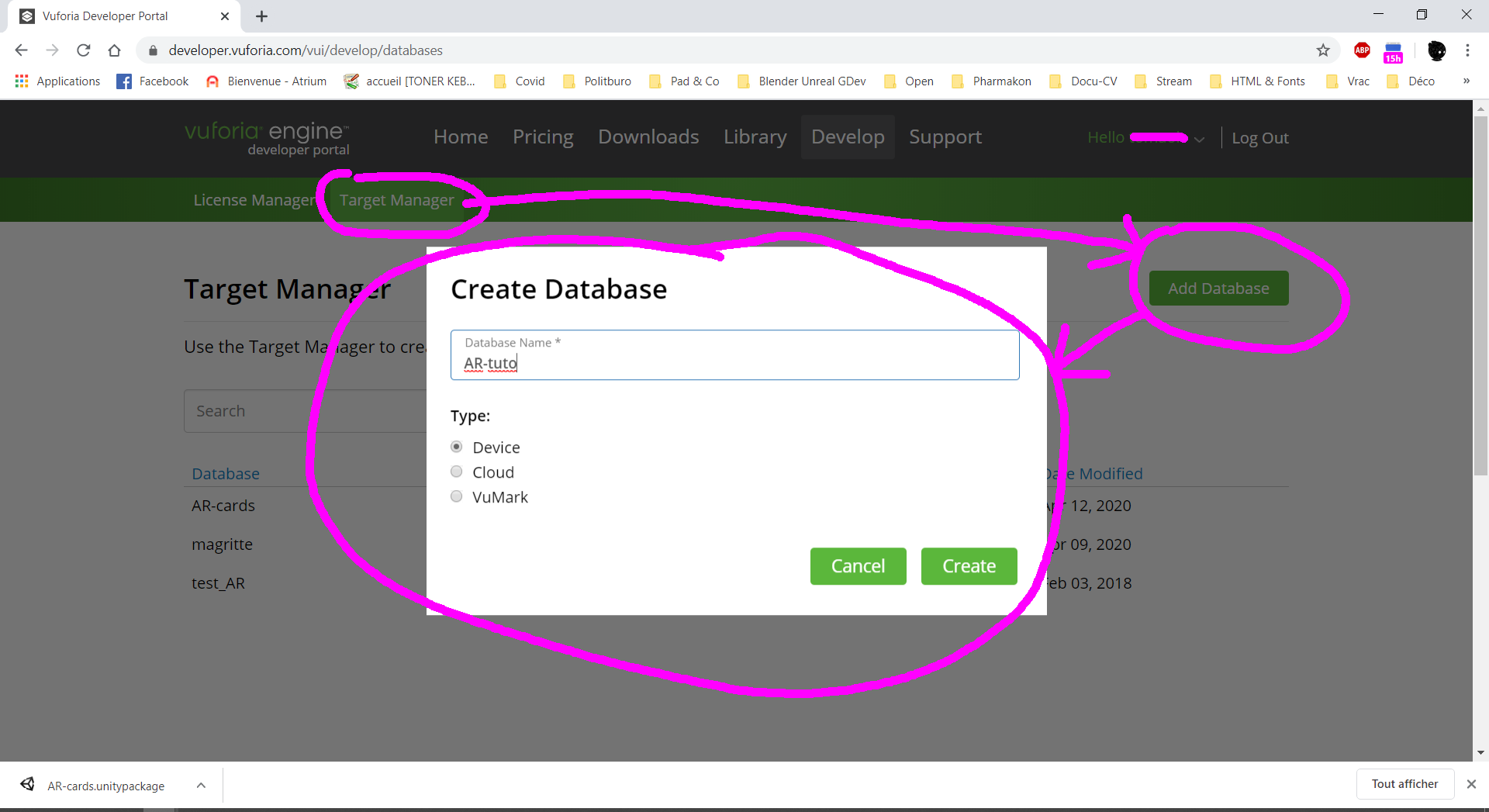Click the page vertical scrollbar thumb
Image resolution: width=1489 pixels, height=812 pixels.
1480,295
